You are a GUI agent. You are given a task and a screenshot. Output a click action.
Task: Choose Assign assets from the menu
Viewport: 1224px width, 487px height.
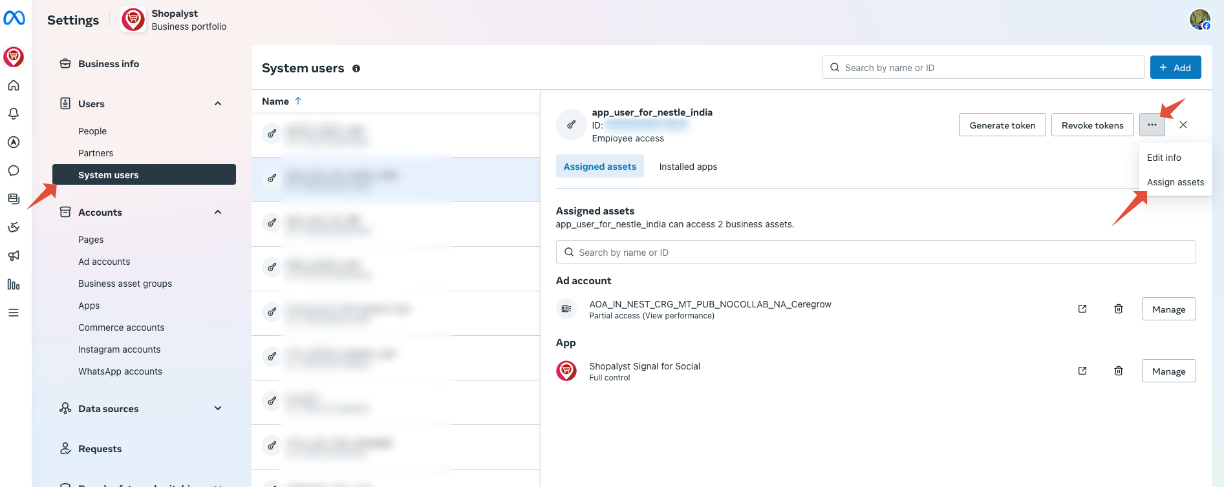click(1175, 182)
